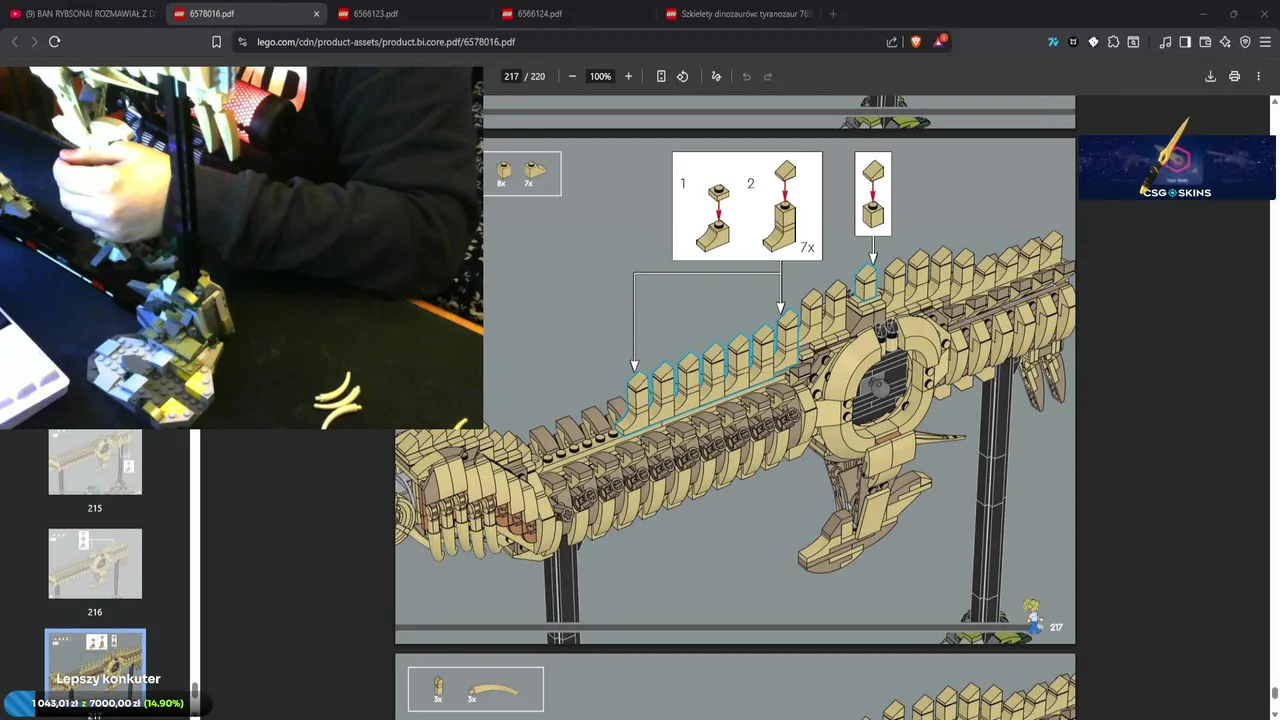Open Brave Rewards triangle icon
The height and width of the screenshot is (720, 1280).
click(x=939, y=42)
